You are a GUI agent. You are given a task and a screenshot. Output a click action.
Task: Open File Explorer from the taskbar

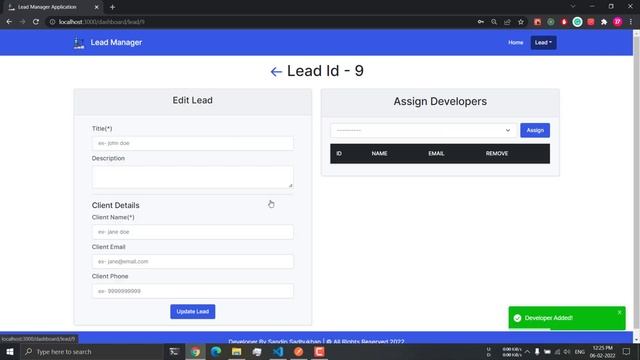tap(237, 351)
